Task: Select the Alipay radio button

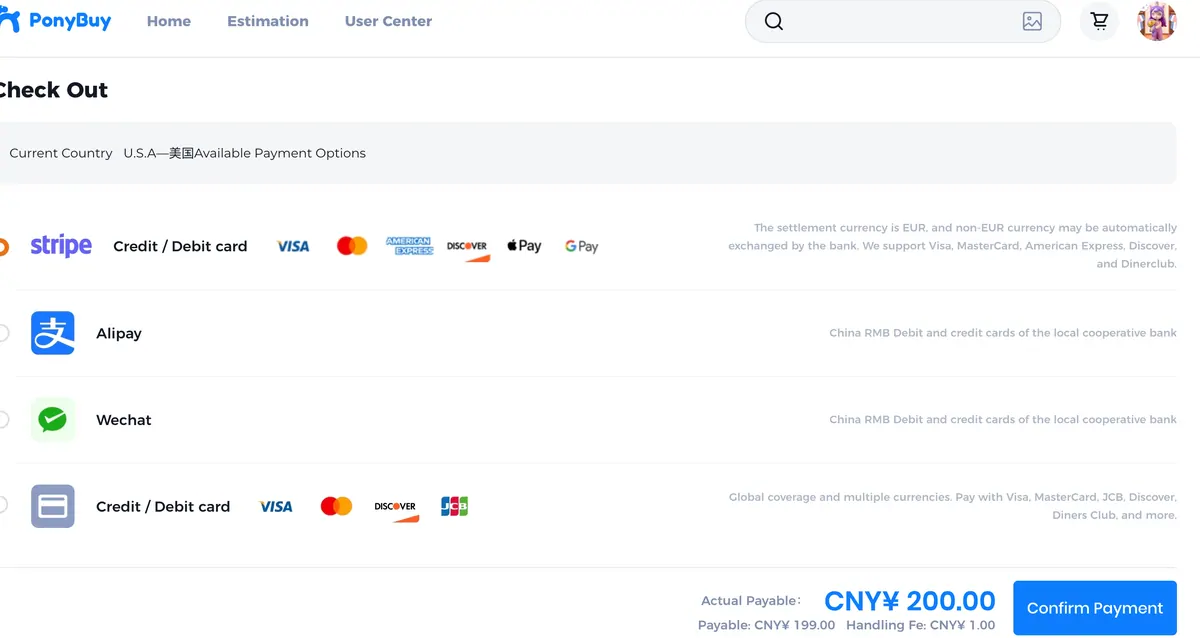Action: [x=2, y=333]
